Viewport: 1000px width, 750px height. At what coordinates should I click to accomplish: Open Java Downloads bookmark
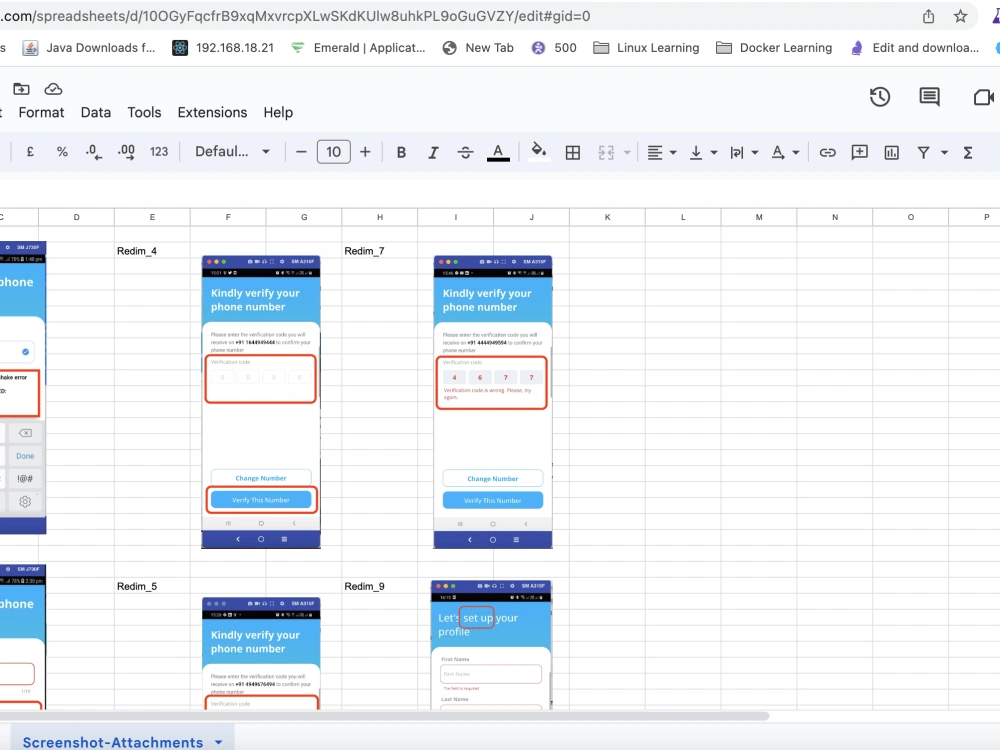pyautogui.click(x=89, y=48)
